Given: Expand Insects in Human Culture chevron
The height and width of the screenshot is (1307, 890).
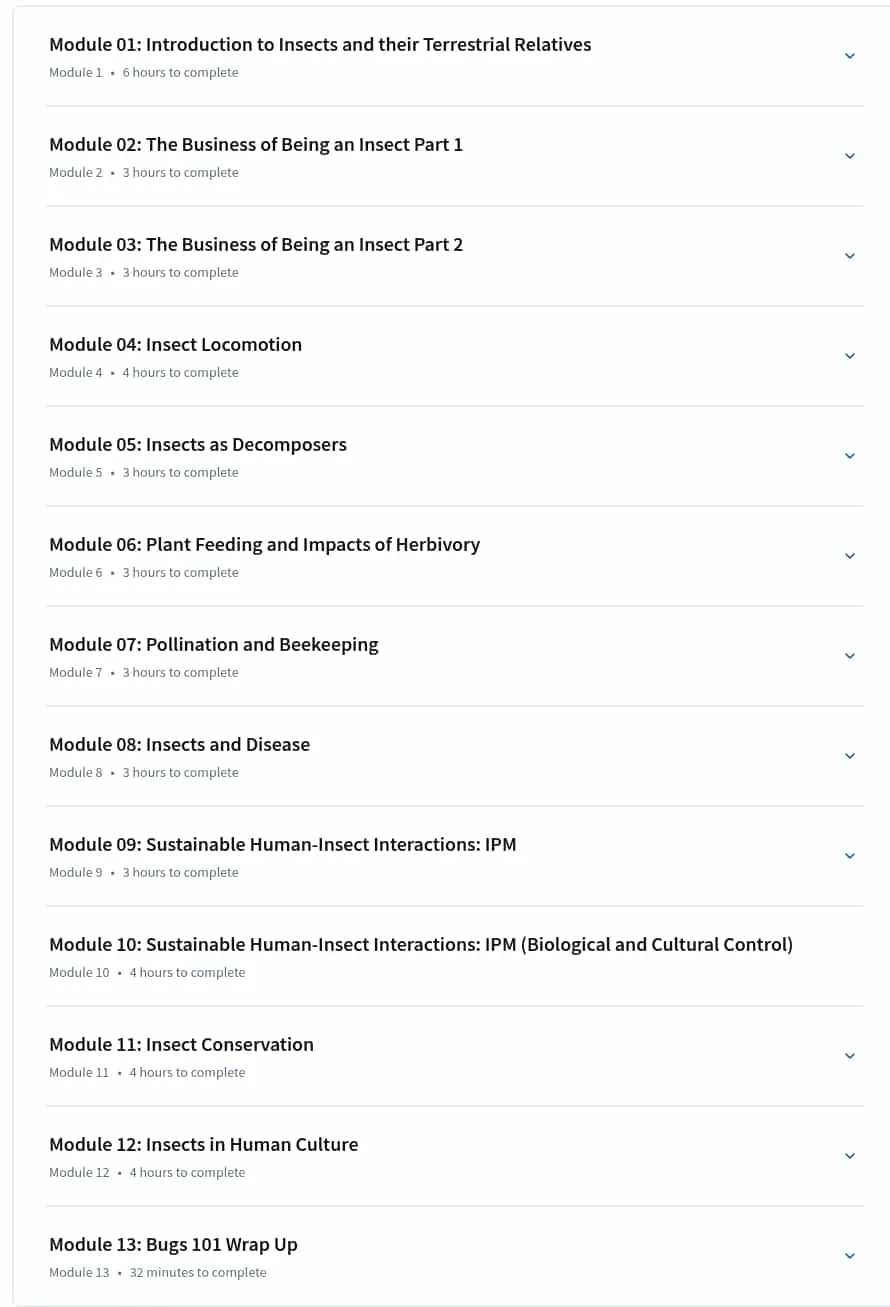Looking at the screenshot, I should click(x=850, y=1156).
